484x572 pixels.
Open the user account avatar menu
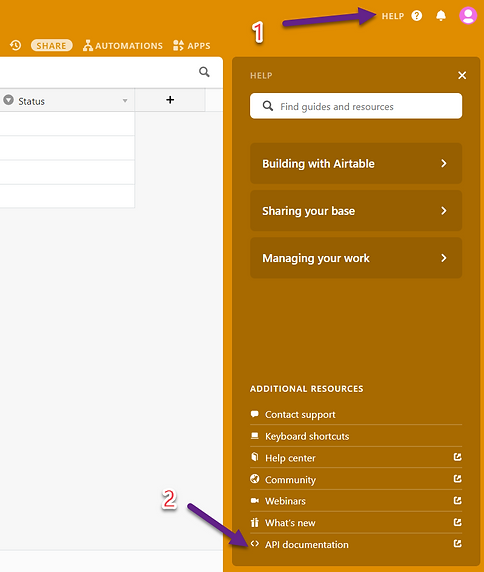(x=468, y=16)
